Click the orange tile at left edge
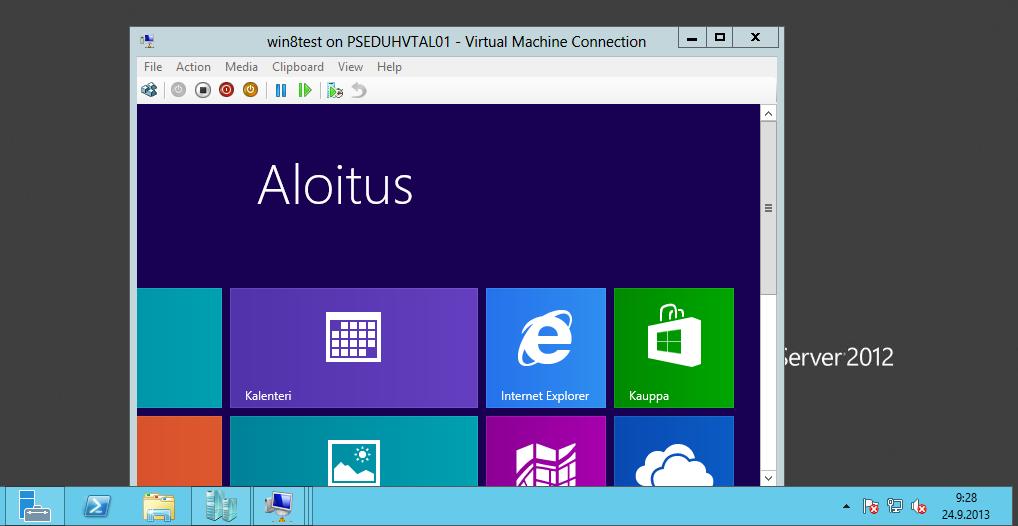The width and height of the screenshot is (1018, 526). (179, 451)
